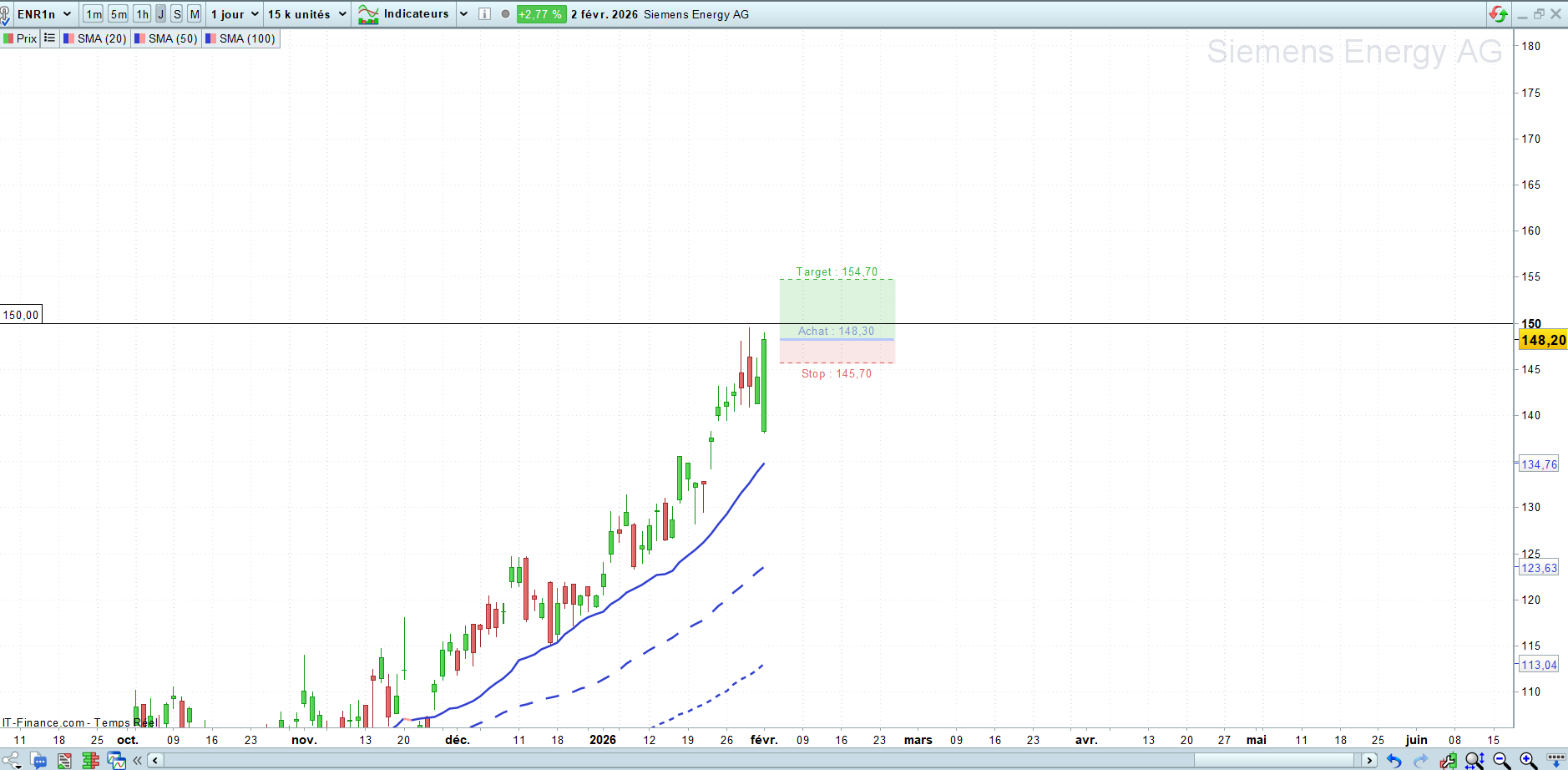
Task: Click the info icon in the toolbar
Action: pos(484,14)
